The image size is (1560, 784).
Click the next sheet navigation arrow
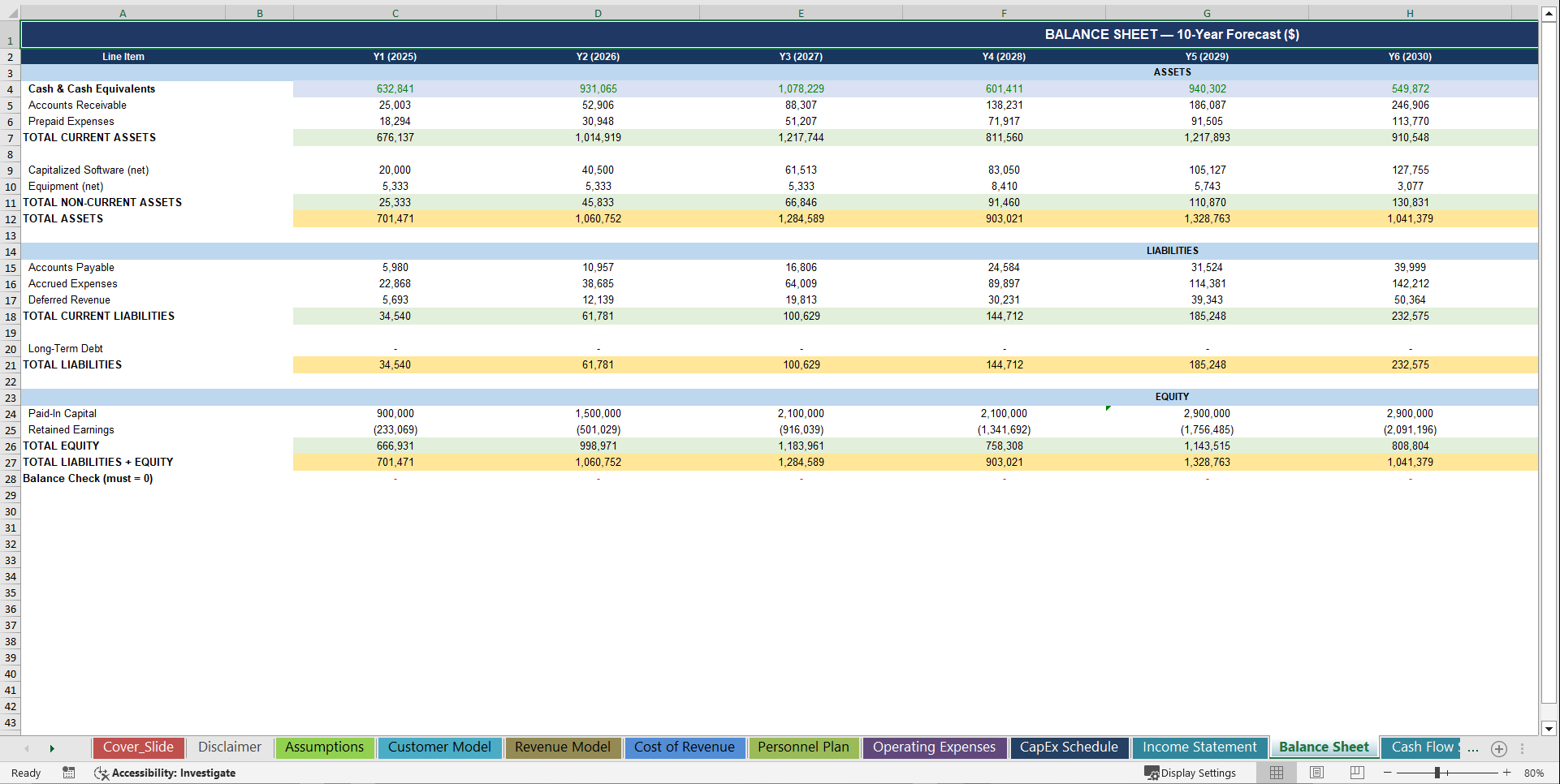pyautogui.click(x=52, y=748)
